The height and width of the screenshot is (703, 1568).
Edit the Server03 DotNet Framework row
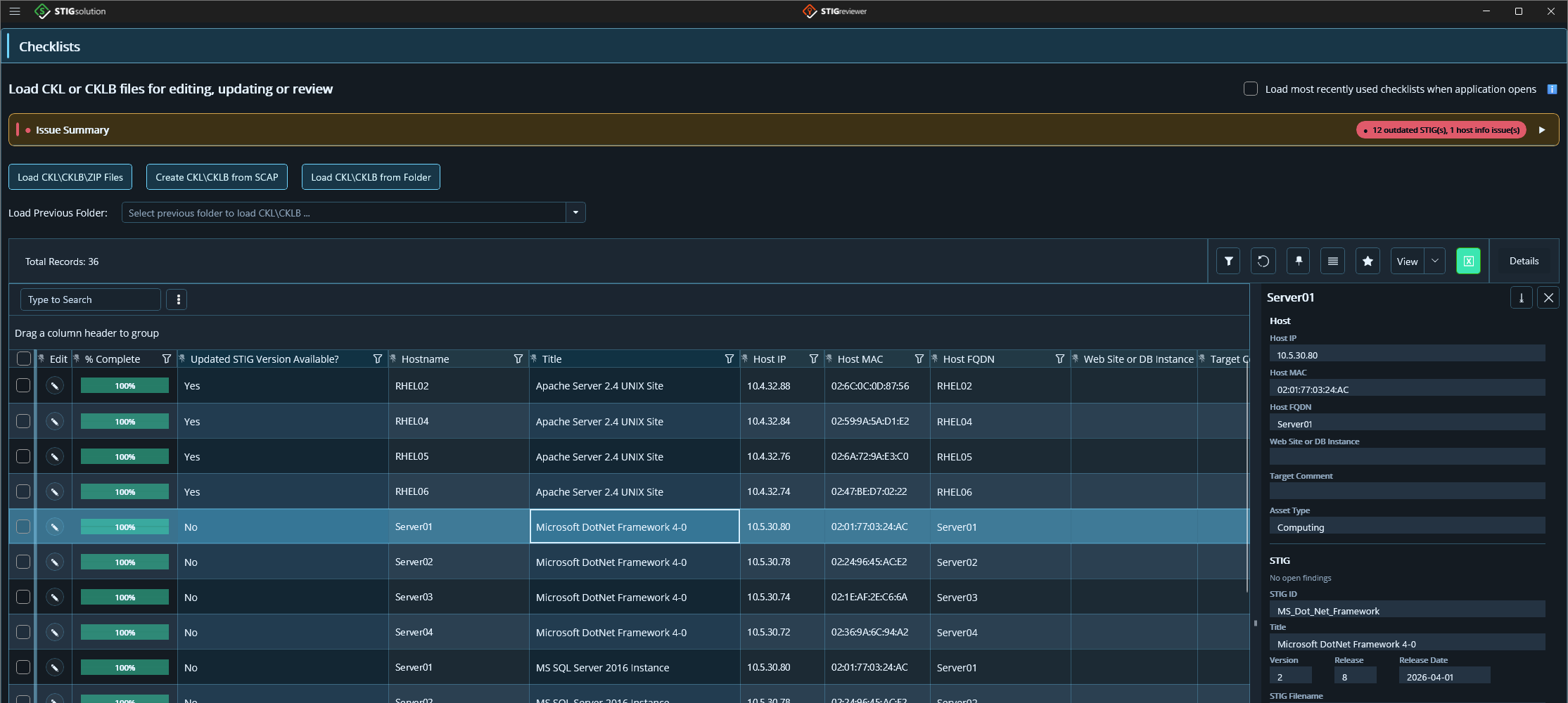coord(55,597)
